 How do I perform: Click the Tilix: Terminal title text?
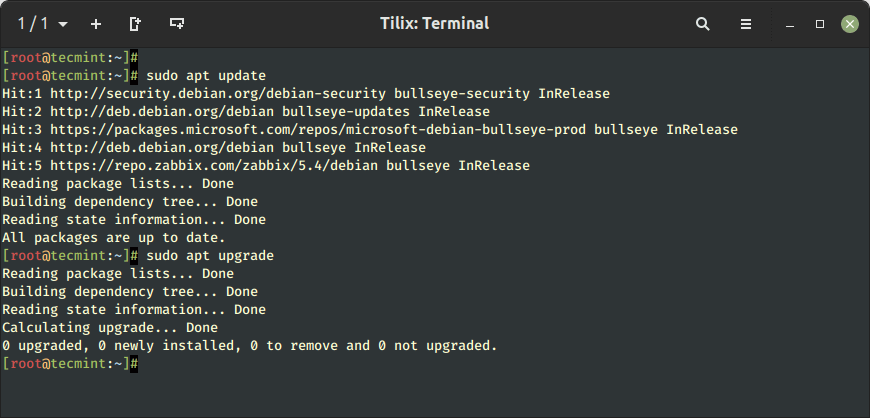[434, 23]
